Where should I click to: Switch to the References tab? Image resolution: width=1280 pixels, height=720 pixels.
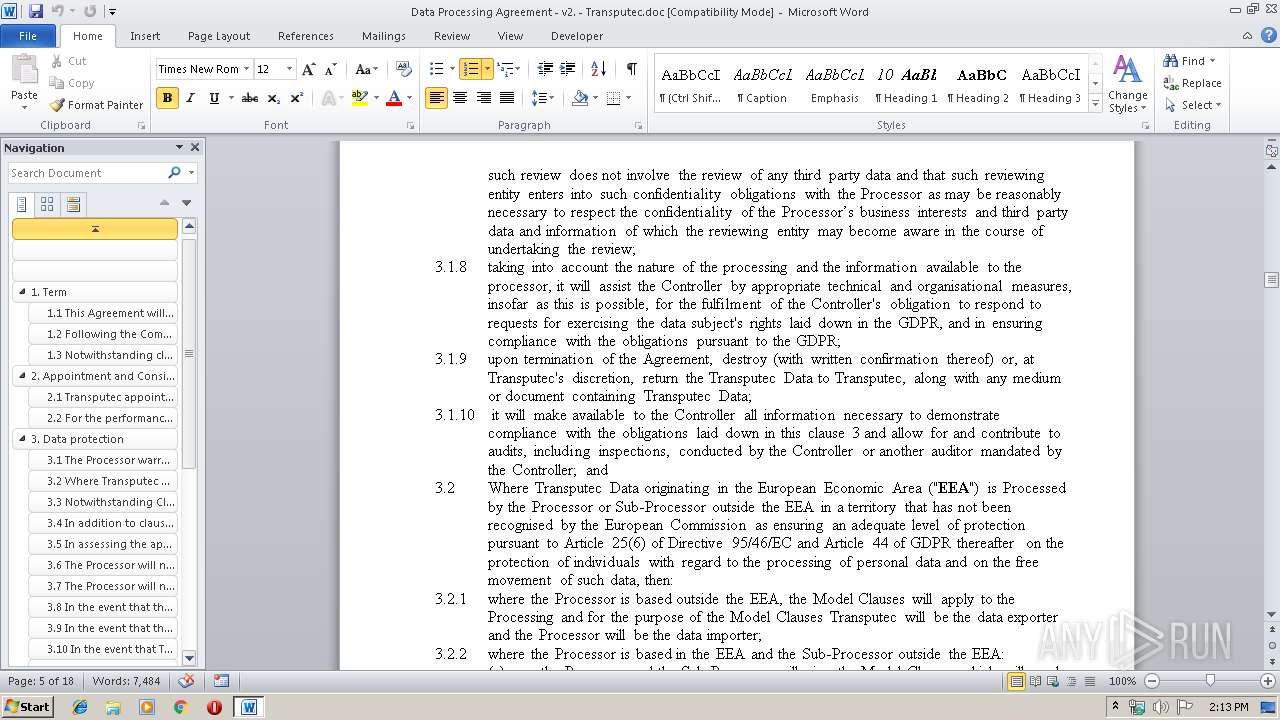306,36
